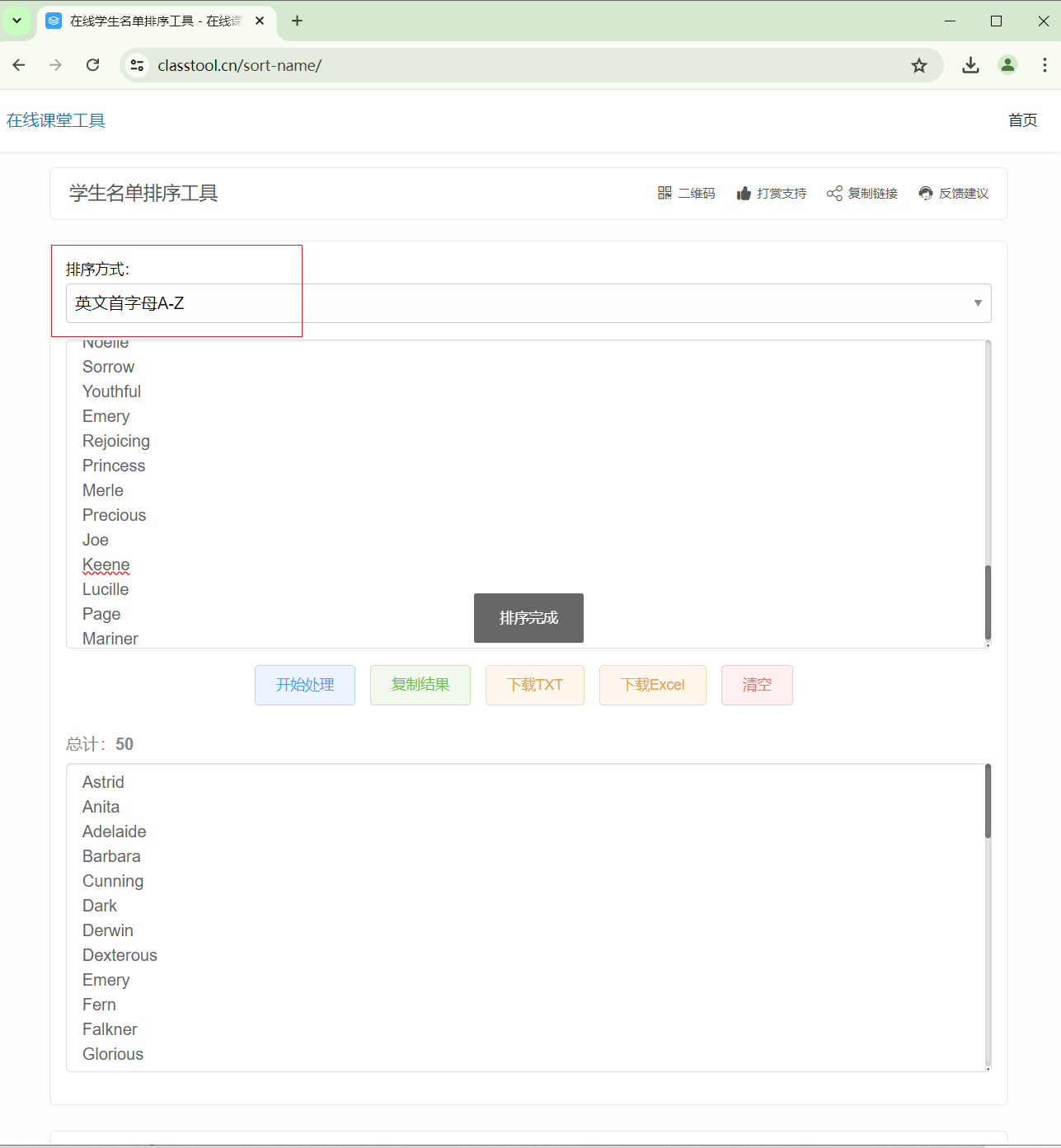Screen dimensions: 1061x1148
Task: Click the name Youthful in input list
Action: pos(111,391)
